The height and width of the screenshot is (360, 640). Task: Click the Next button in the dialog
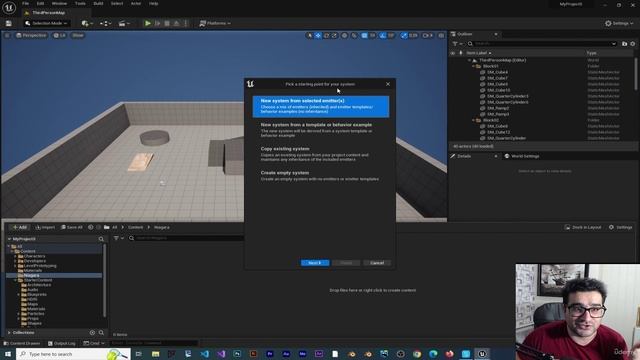coord(315,263)
